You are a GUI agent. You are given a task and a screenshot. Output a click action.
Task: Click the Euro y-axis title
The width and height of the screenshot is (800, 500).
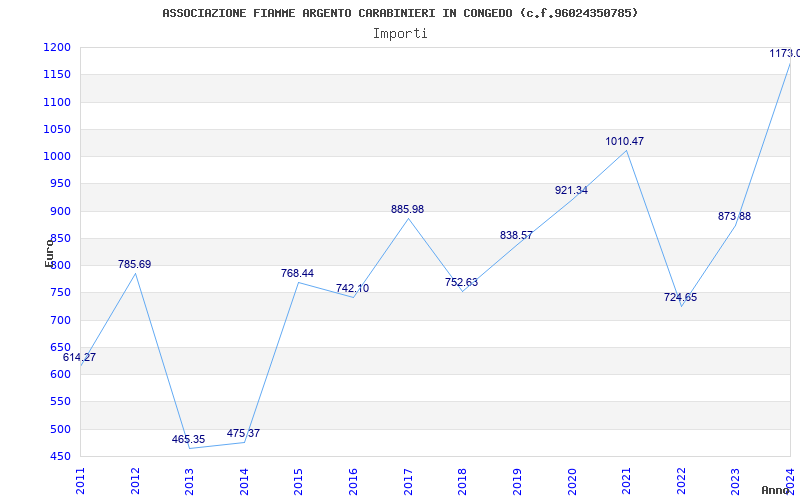[49, 253]
